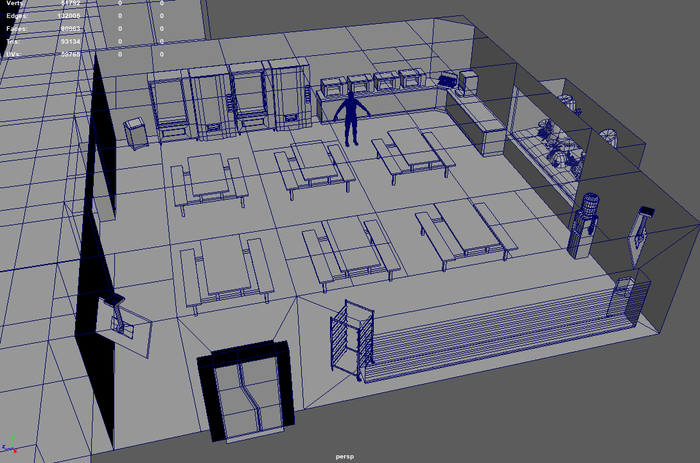This screenshot has height=463, width=700.
Task: Click the Faces label in the HUD
Action: pyautogui.click(x=16, y=30)
